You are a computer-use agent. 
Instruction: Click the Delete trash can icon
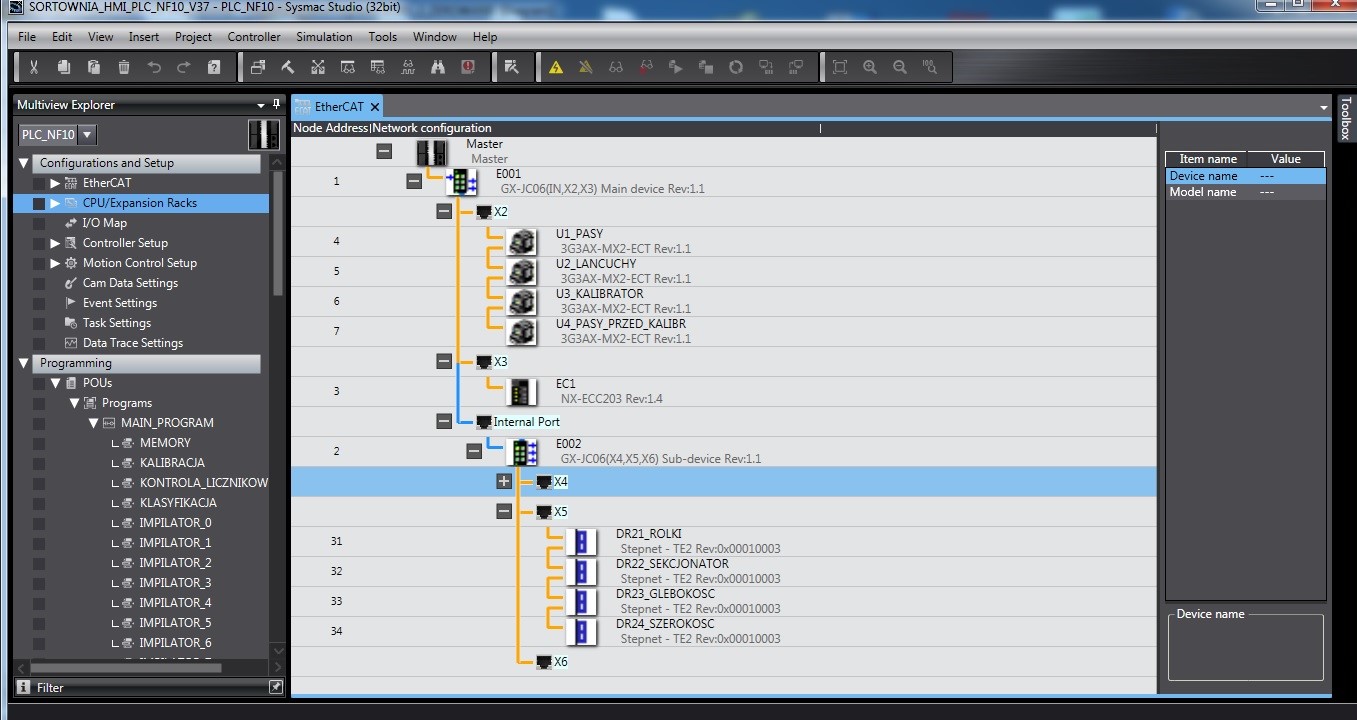coord(124,67)
